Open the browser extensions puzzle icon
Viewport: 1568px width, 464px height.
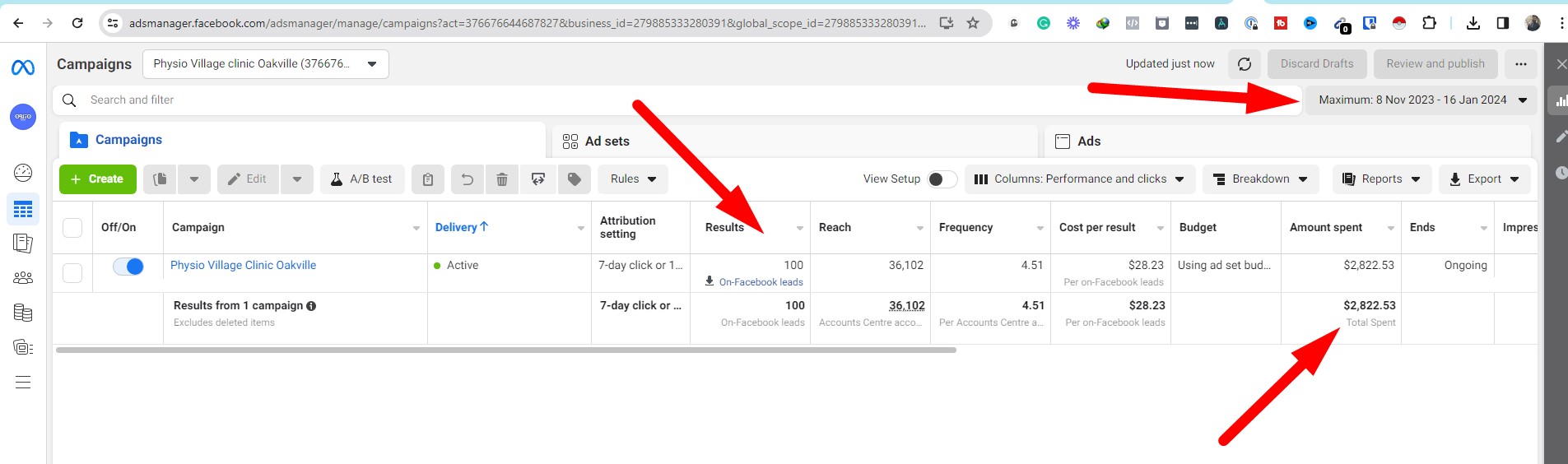pos(1430,23)
